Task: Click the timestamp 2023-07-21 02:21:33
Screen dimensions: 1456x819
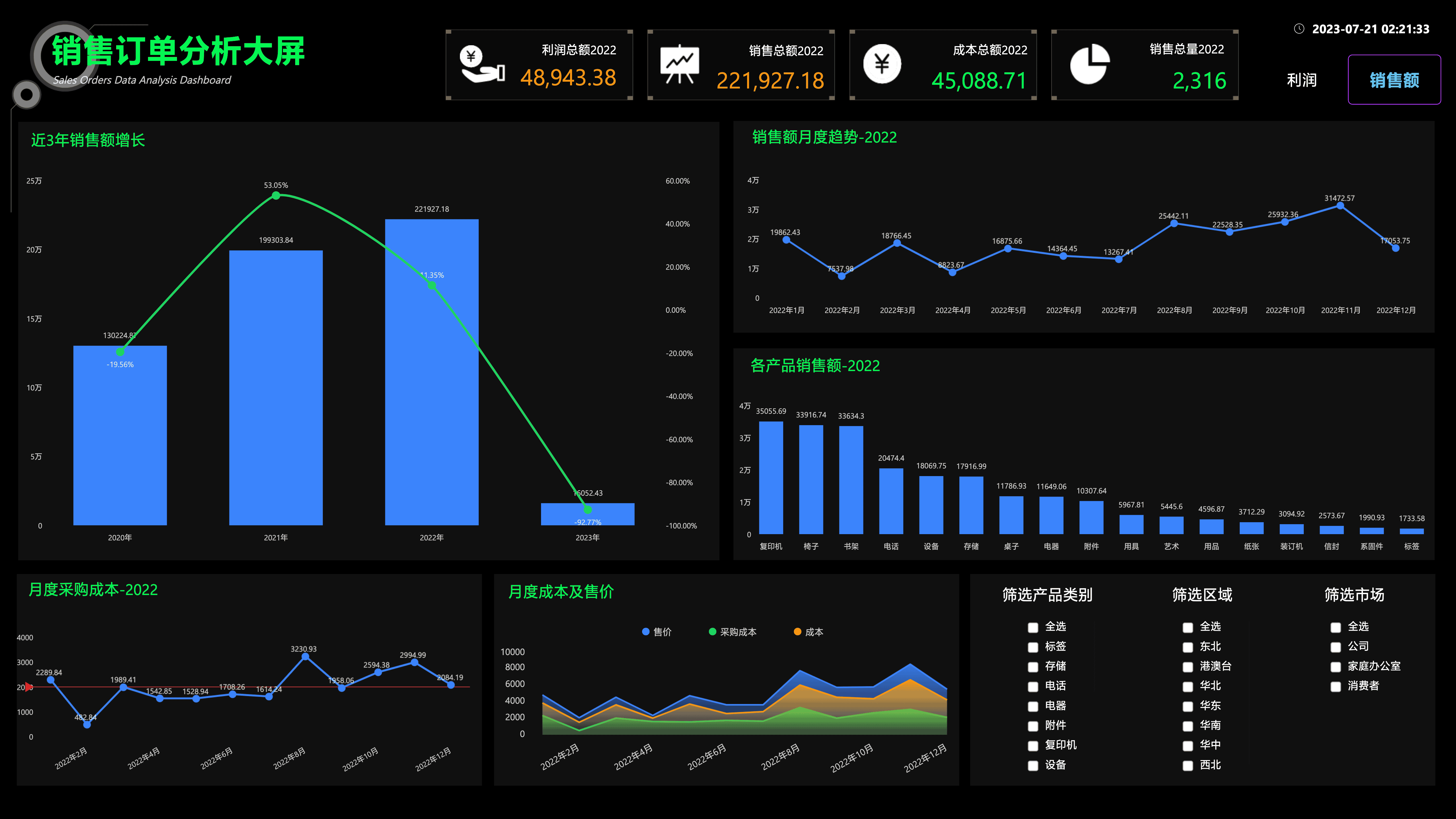Action: [1371, 29]
